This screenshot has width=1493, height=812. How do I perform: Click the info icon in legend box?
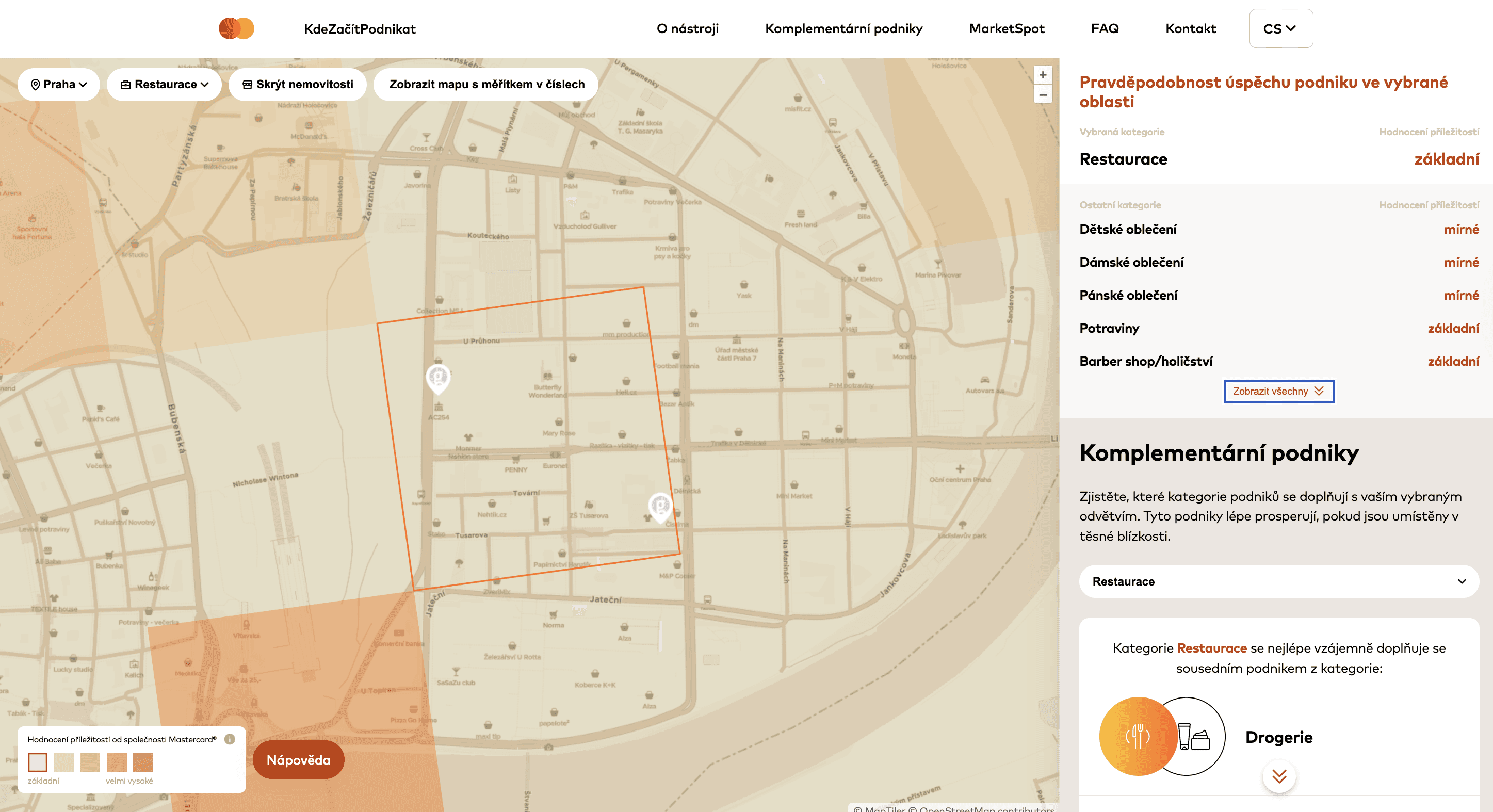coord(230,739)
